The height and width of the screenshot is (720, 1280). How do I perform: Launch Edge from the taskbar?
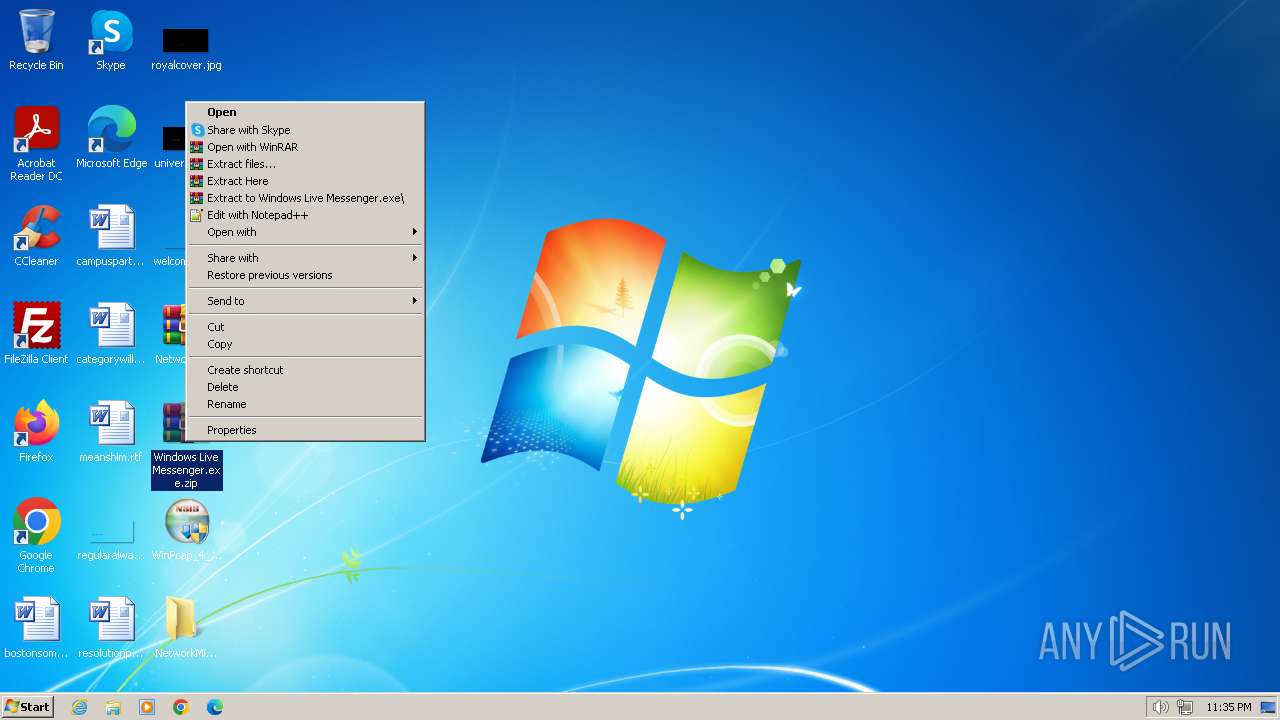tap(215, 707)
